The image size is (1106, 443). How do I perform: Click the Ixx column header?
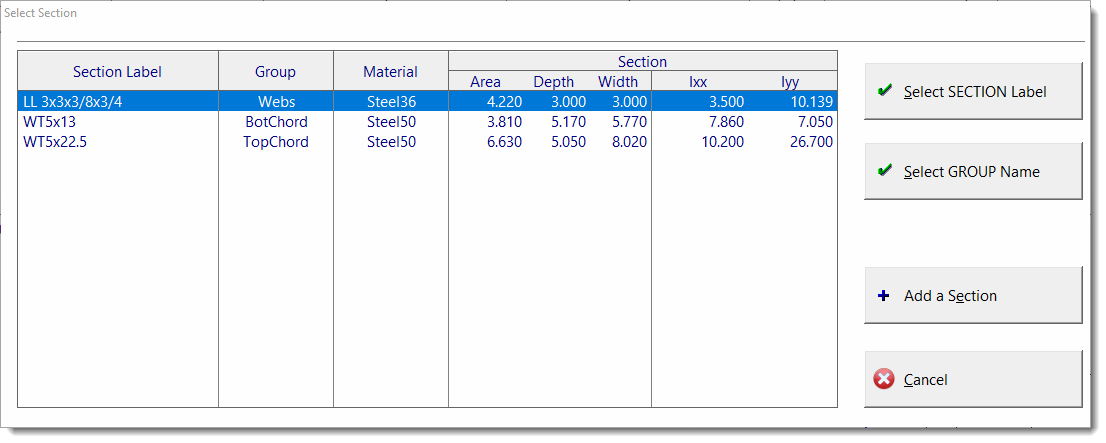click(x=698, y=82)
